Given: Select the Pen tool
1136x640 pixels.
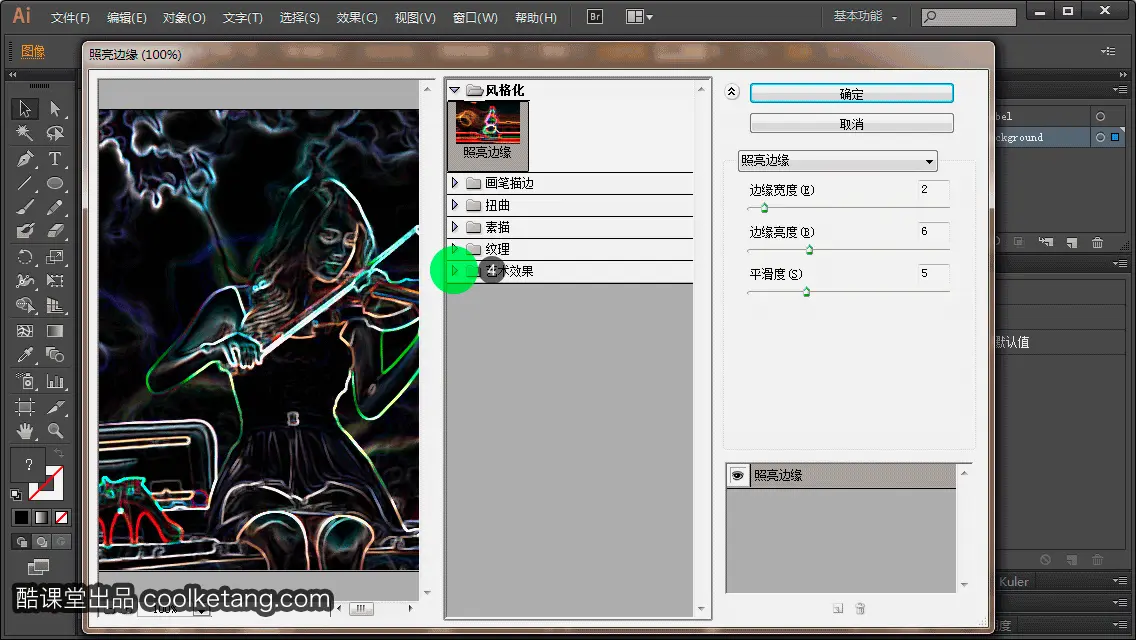Looking at the screenshot, I should (x=25, y=158).
